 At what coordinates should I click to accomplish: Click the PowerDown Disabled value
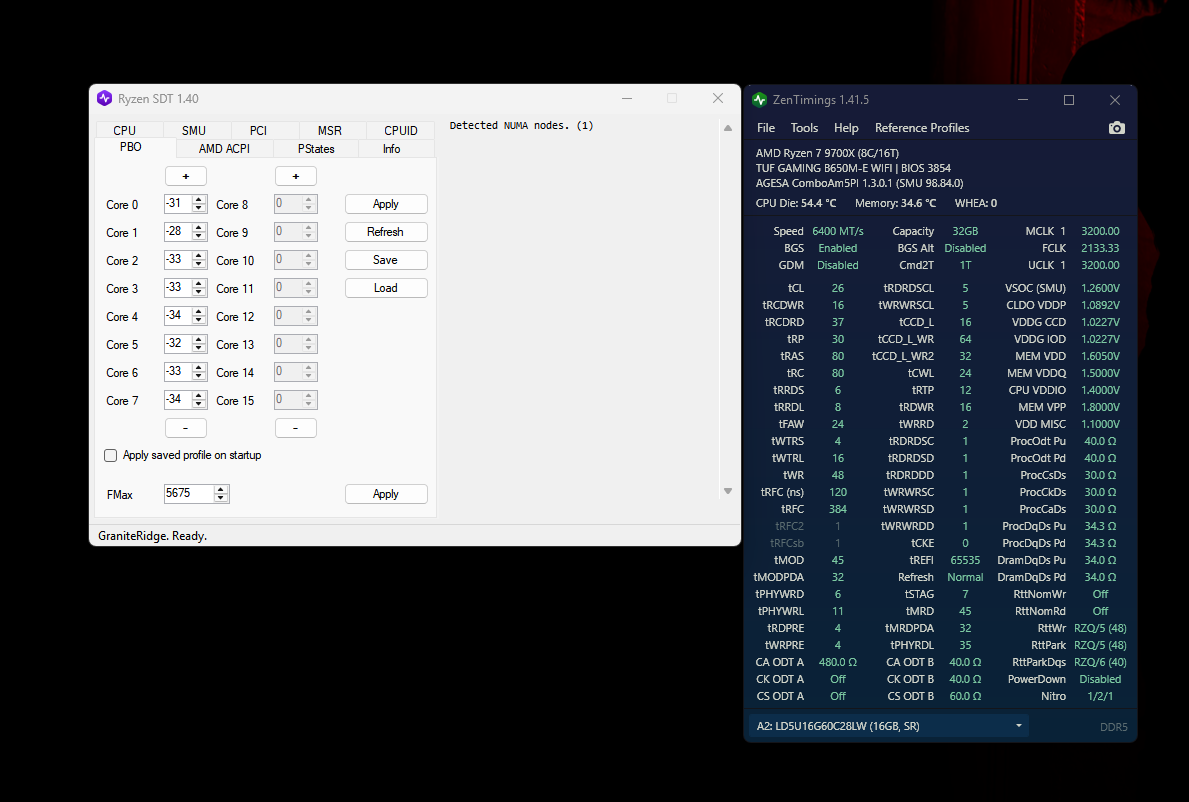coord(1100,679)
